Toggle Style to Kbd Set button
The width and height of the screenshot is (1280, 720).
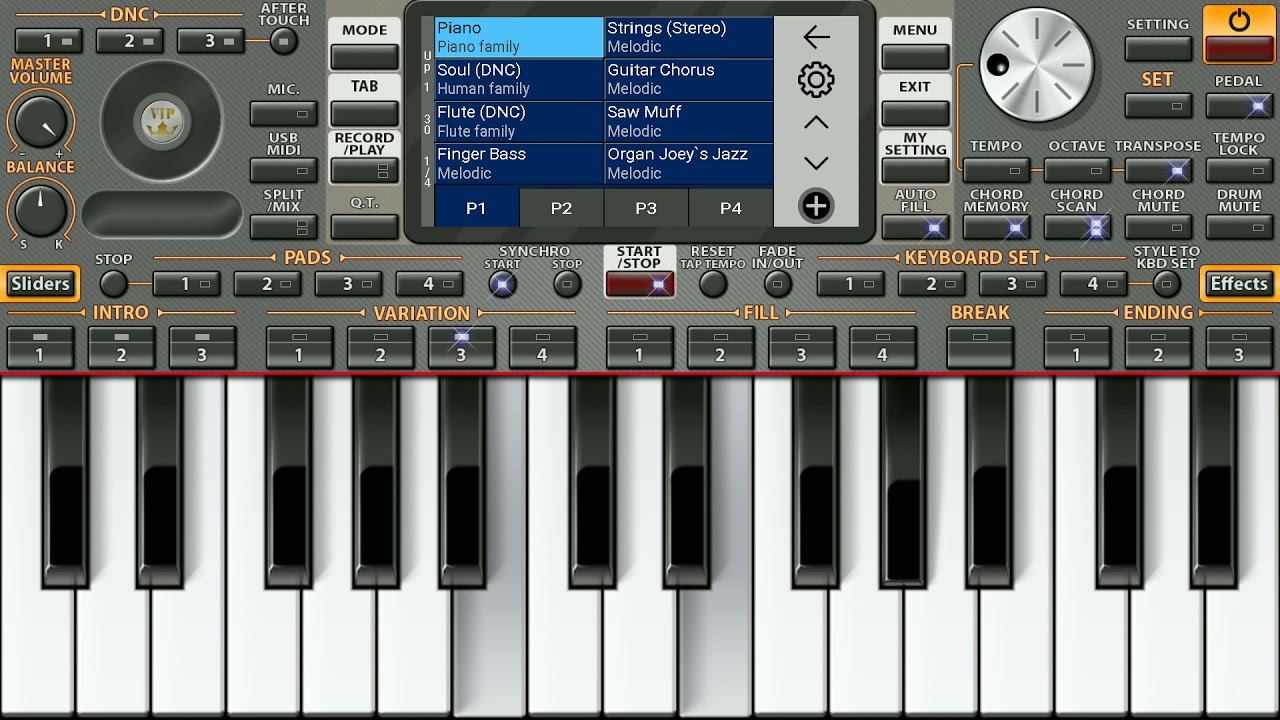pos(1166,284)
